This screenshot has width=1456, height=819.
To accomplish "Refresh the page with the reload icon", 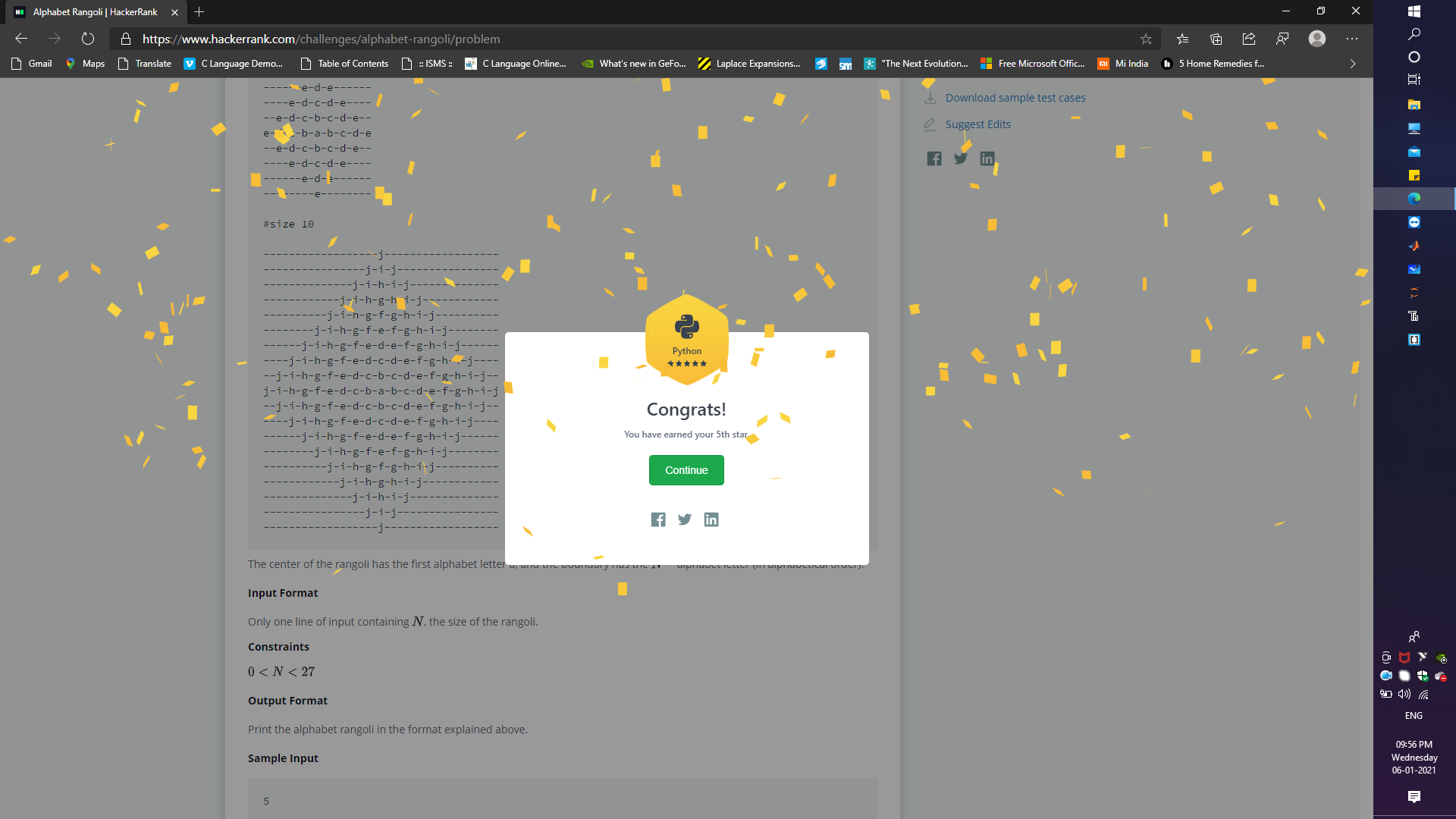I will coord(88,39).
